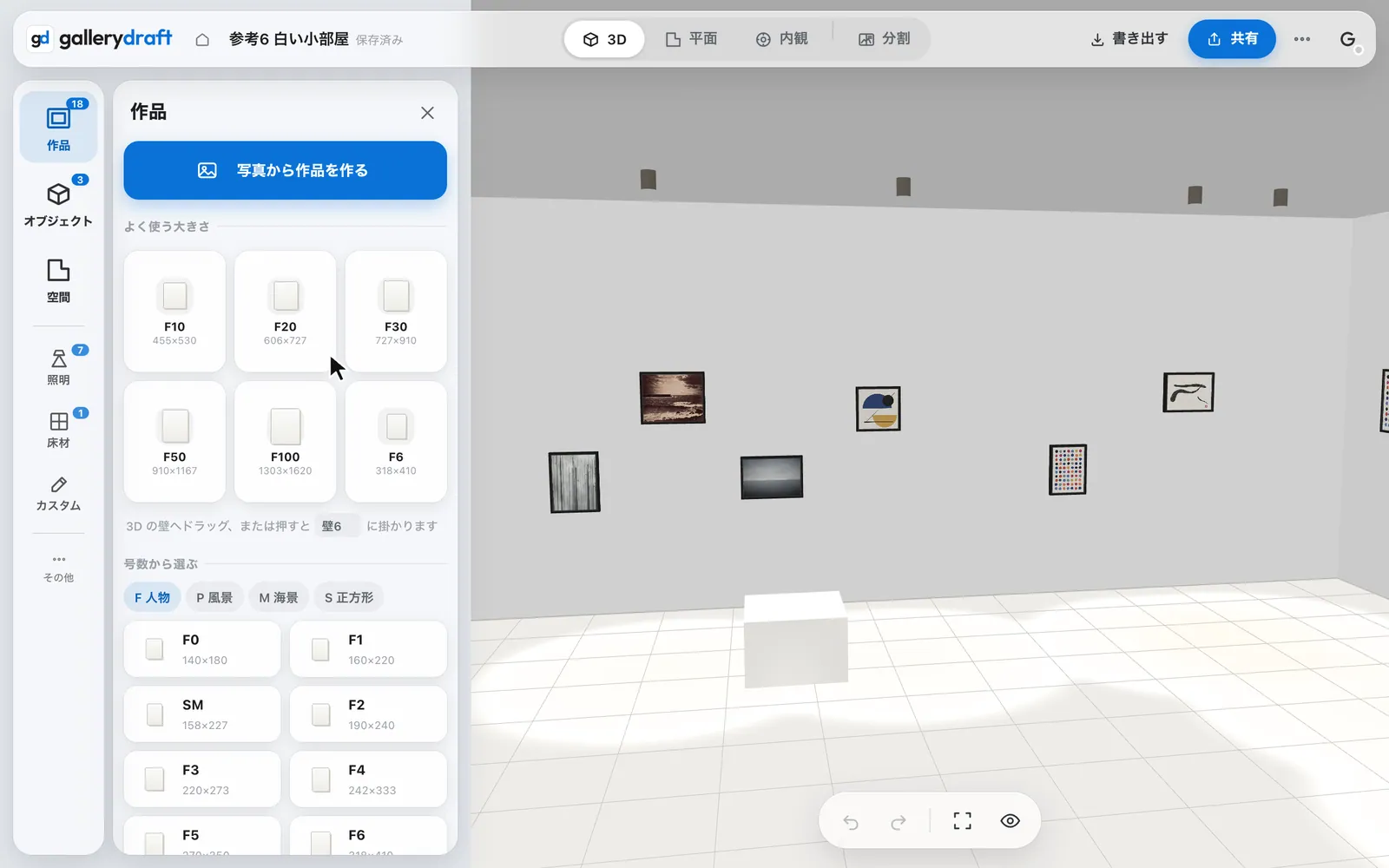The height and width of the screenshot is (868, 1389).
Task: Switch to the 分割 (split) view tab
Action: click(885, 39)
